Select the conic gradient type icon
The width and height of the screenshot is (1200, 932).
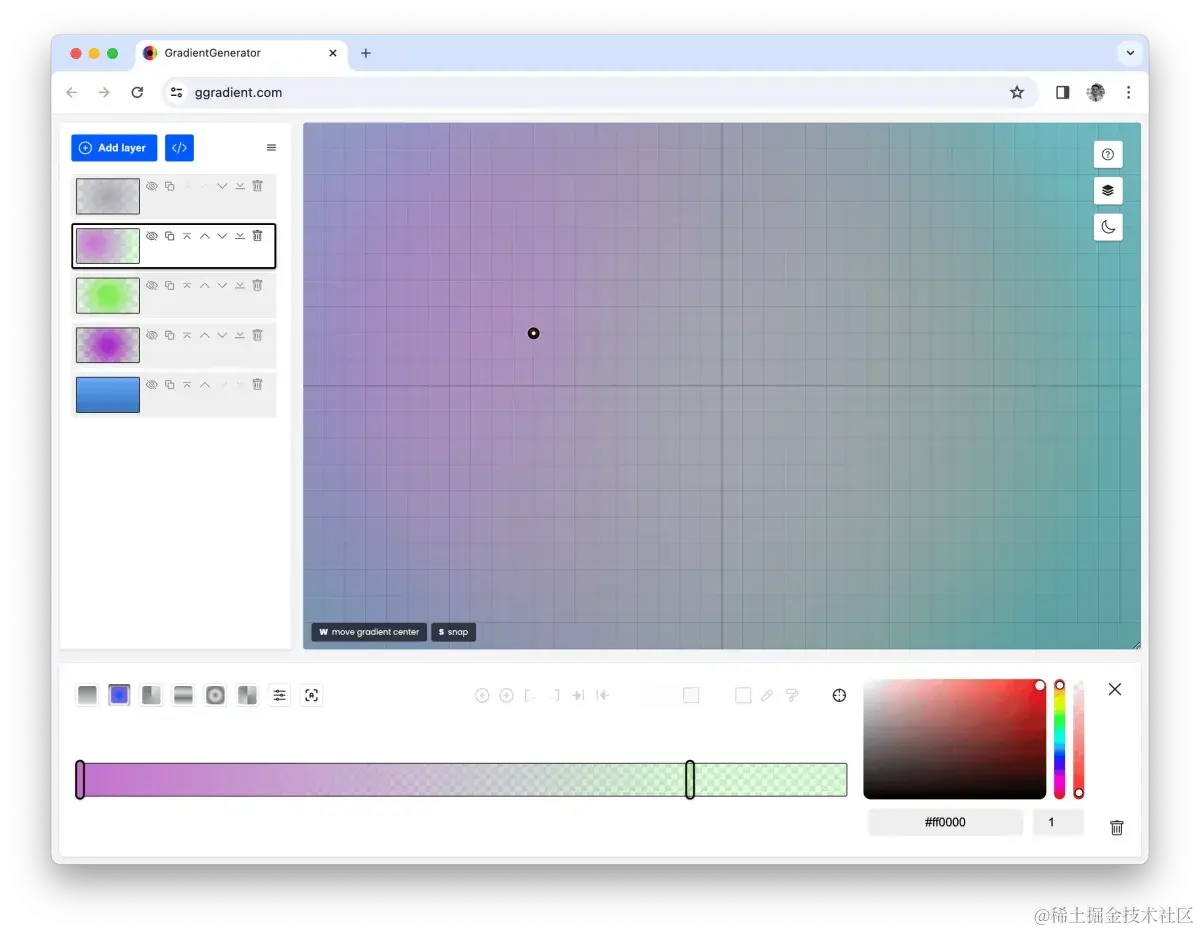(151, 695)
